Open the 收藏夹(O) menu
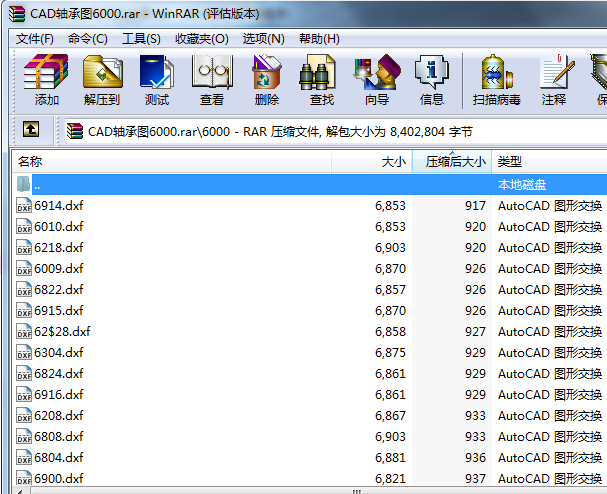607x494 pixels. point(202,39)
